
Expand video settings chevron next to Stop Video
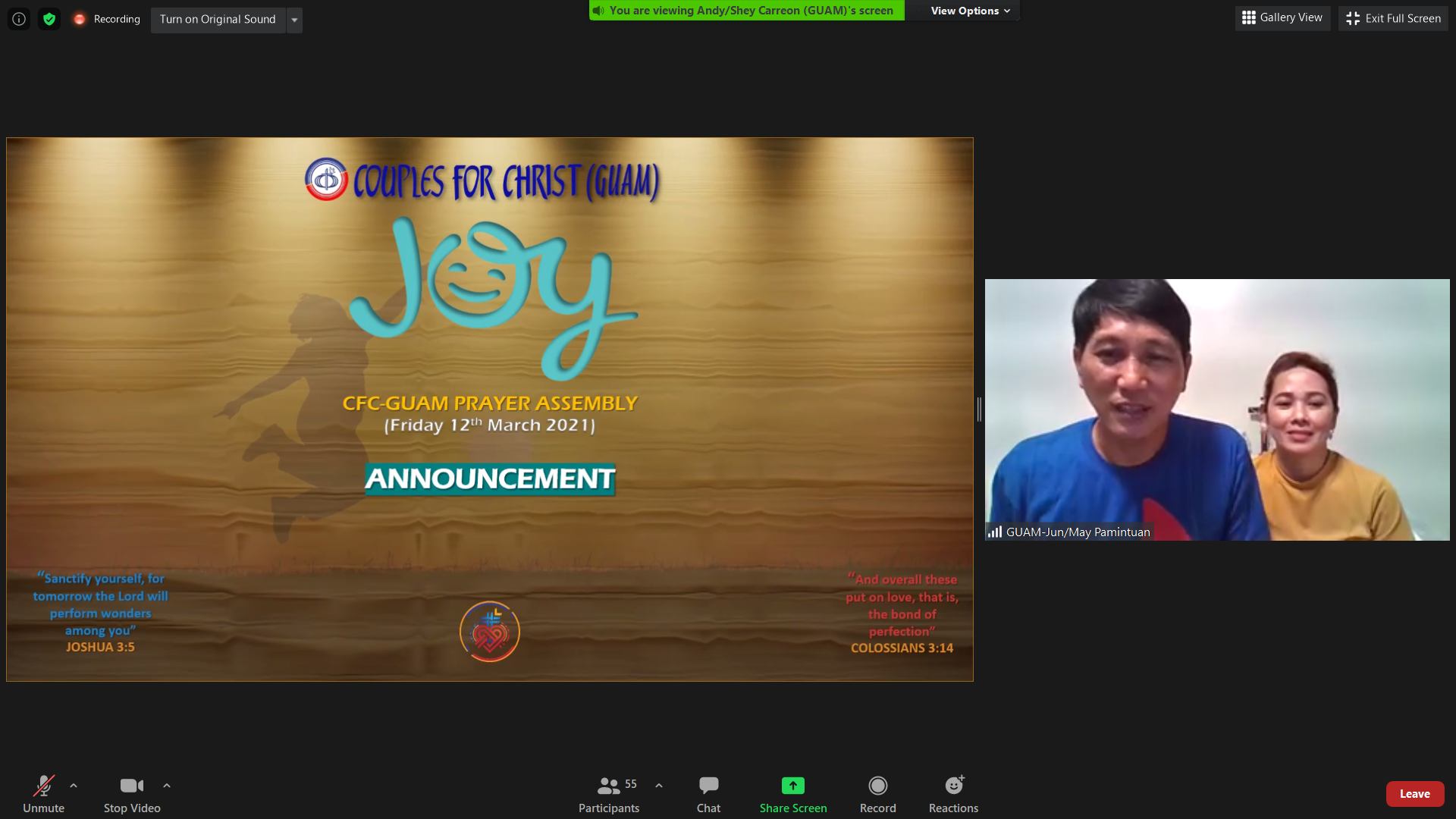(167, 786)
